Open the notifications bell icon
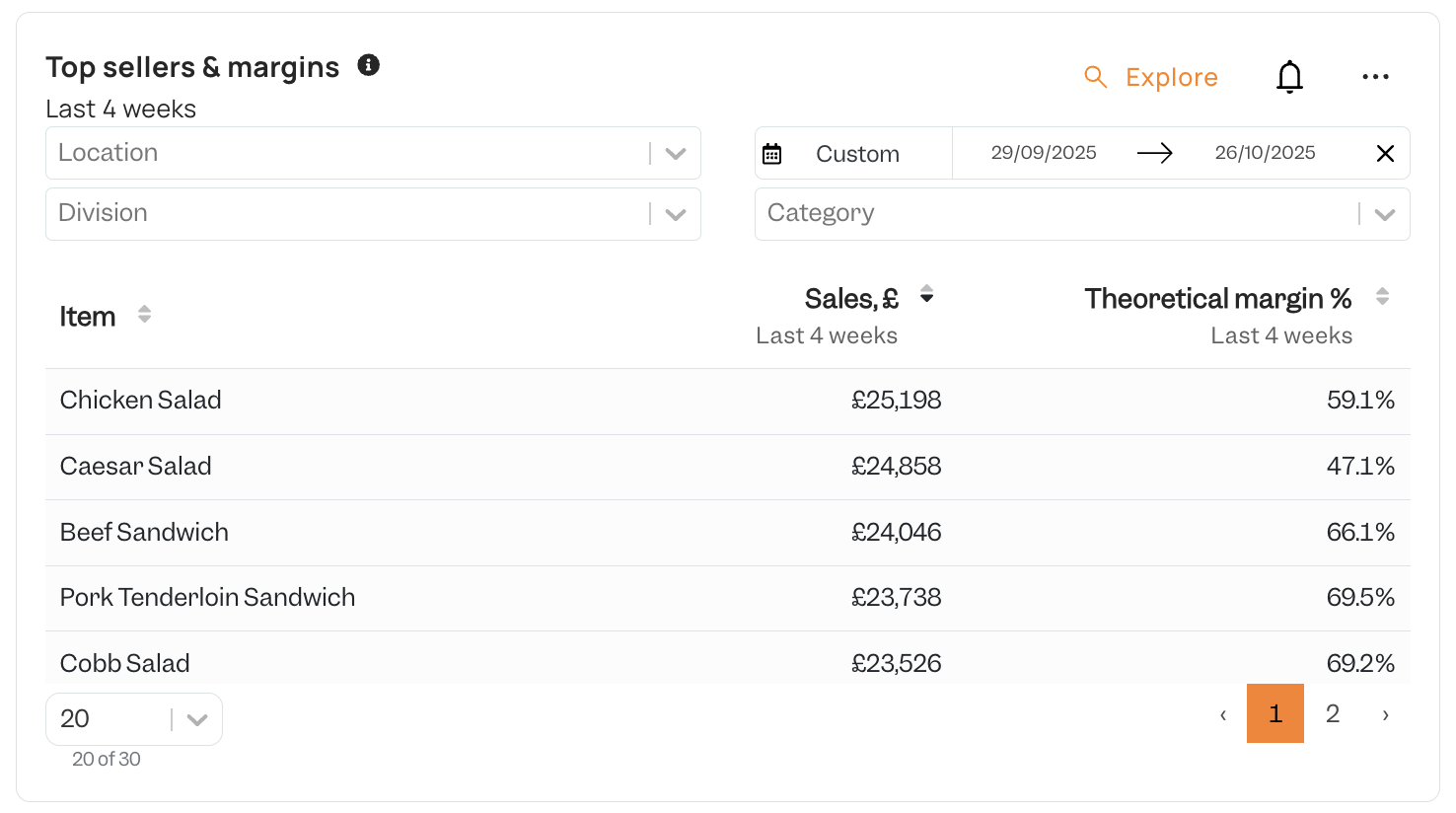The image size is (1456, 813). click(1289, 77)
